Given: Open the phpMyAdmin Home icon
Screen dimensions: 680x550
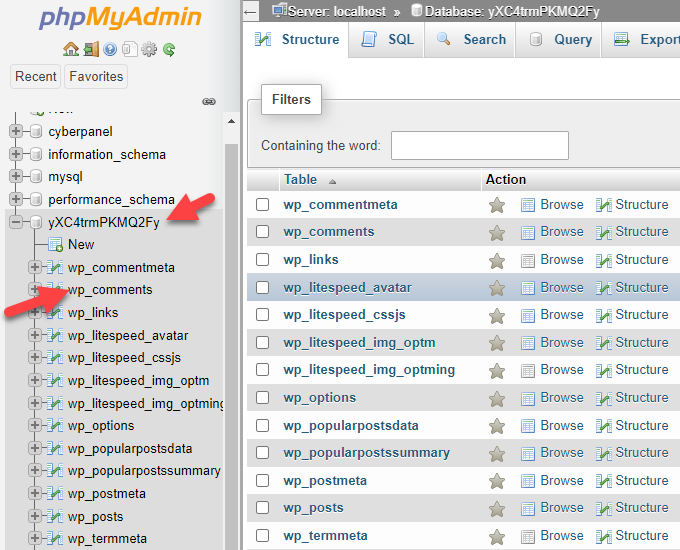Looking at the screenshot, I should coord(71,49).
